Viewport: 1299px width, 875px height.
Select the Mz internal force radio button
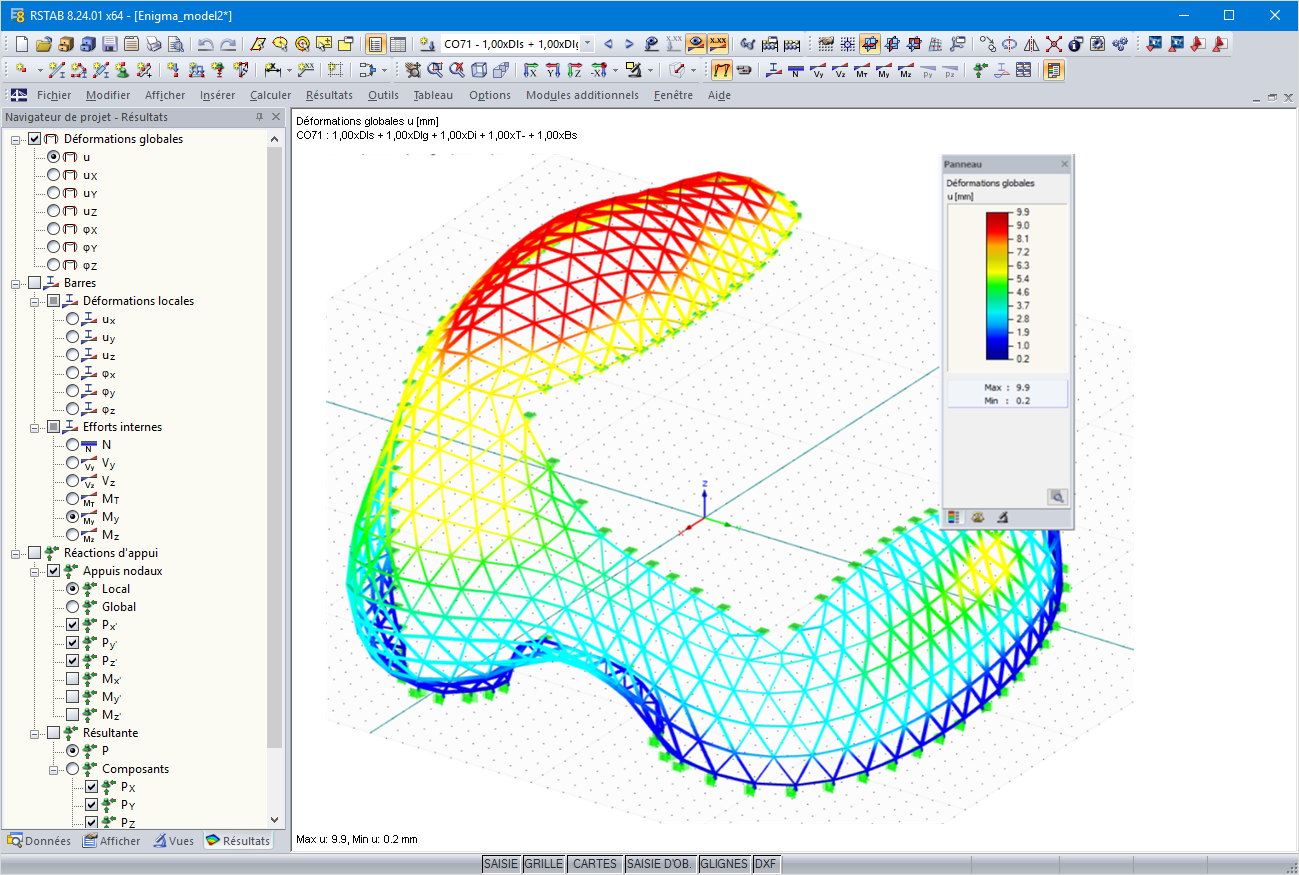[x=73, y=535]
